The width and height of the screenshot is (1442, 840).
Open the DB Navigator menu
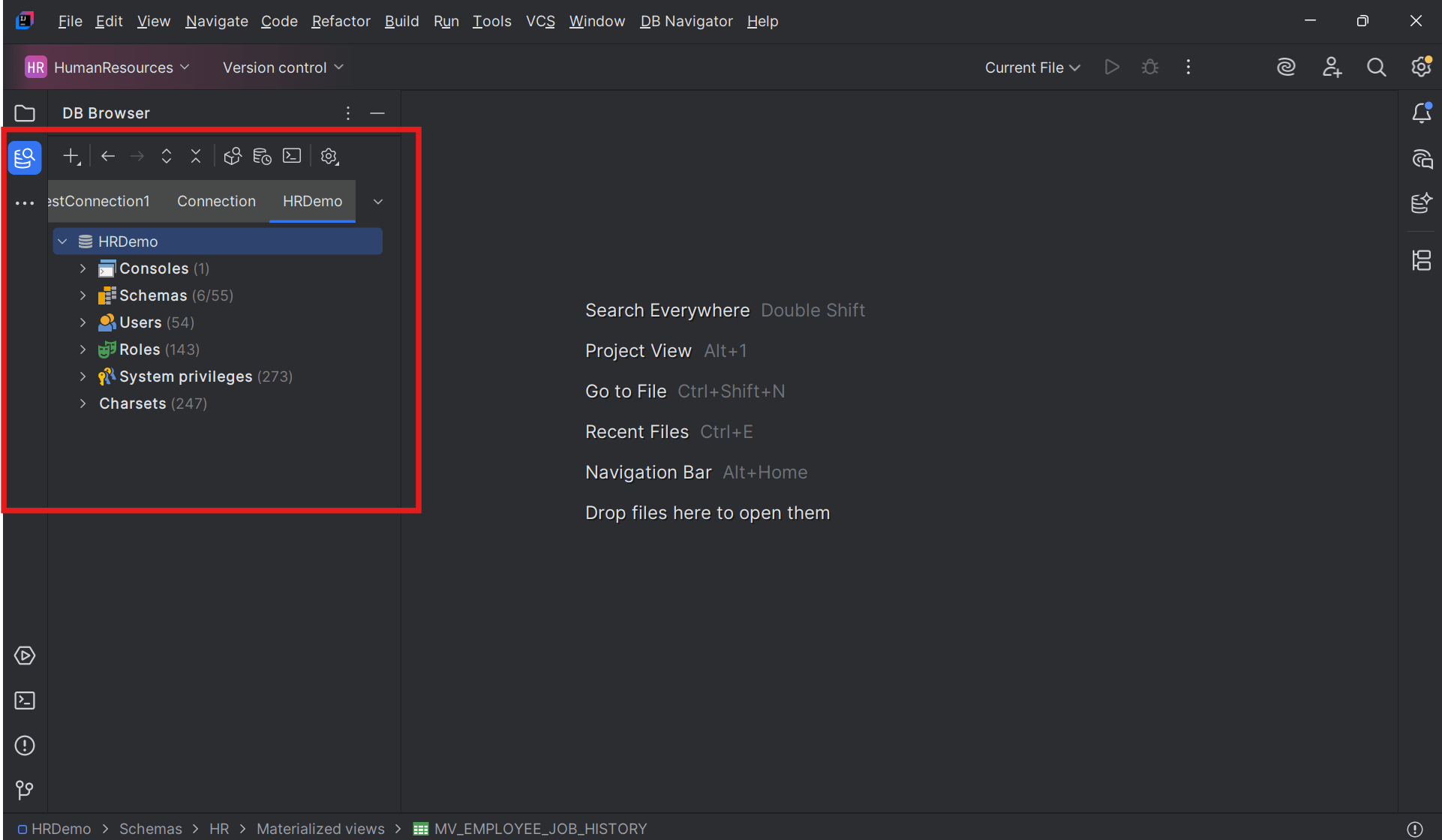pos(686,21)
